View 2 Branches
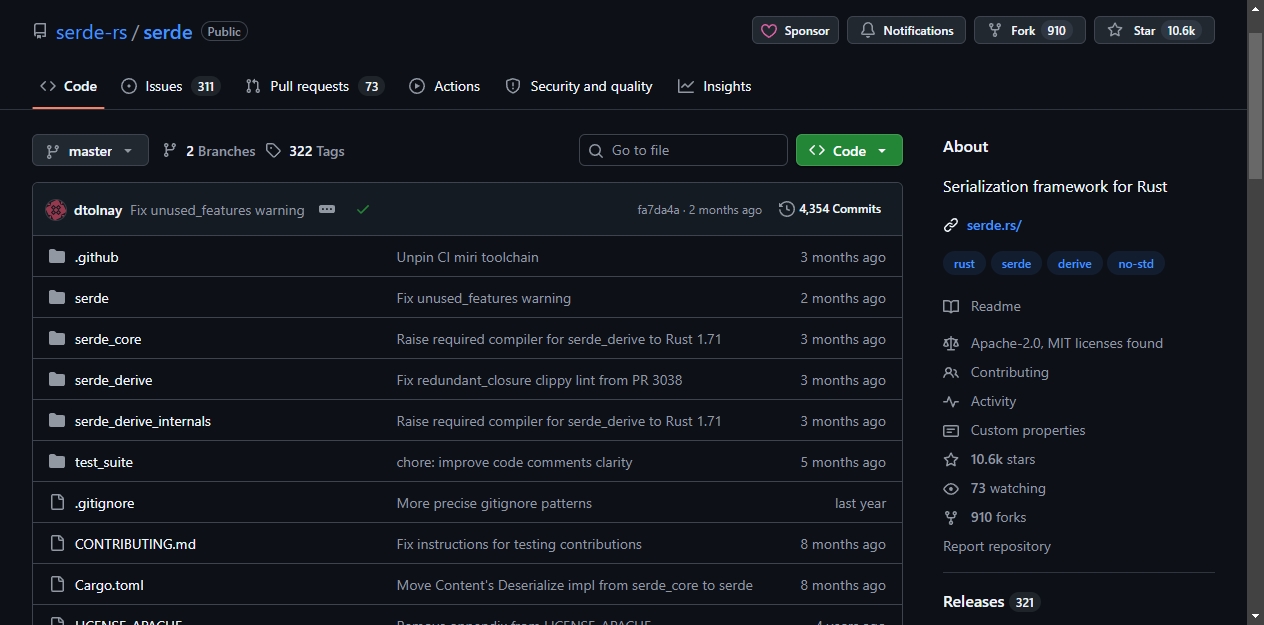This screenshot has height=625, width=1264. 209,151
